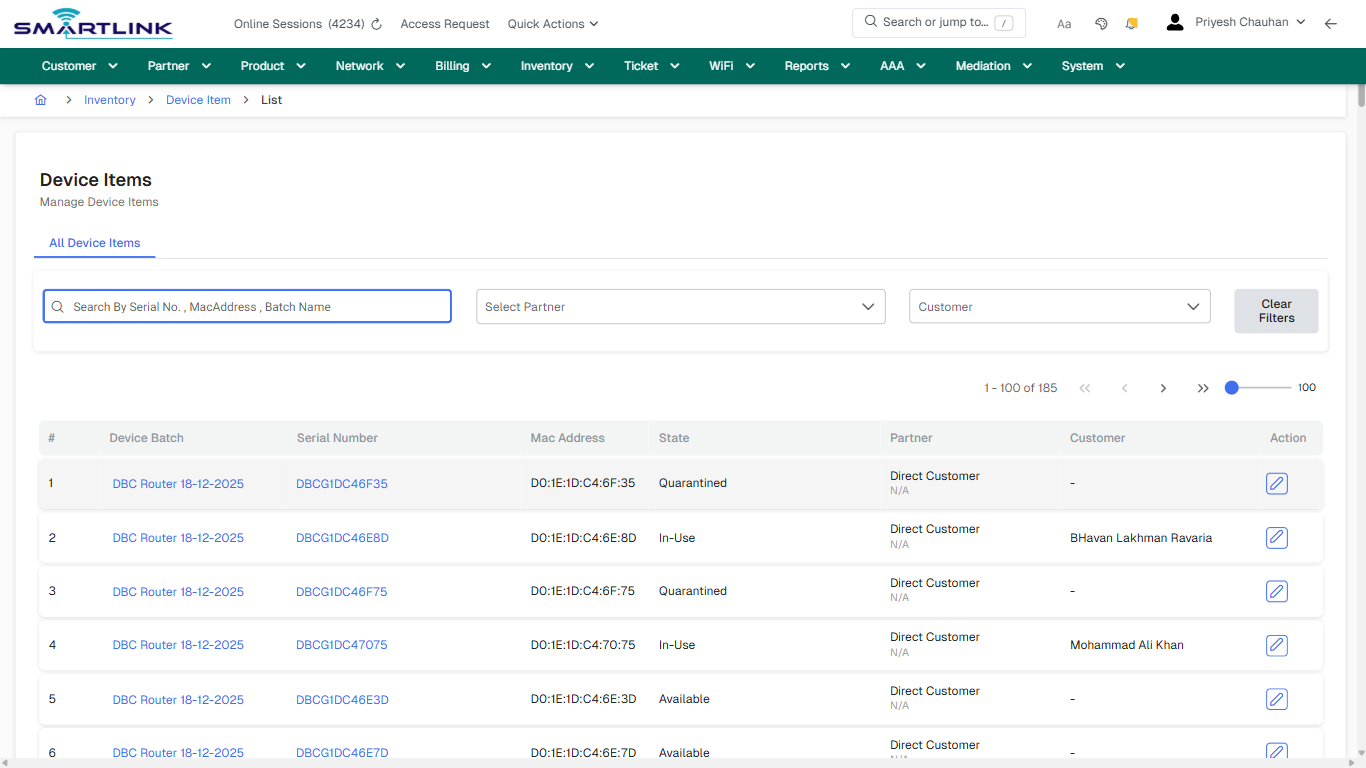Jump to the last page with double chevron
This screenshot has width=1366, height=768.
coord(1203,388)
